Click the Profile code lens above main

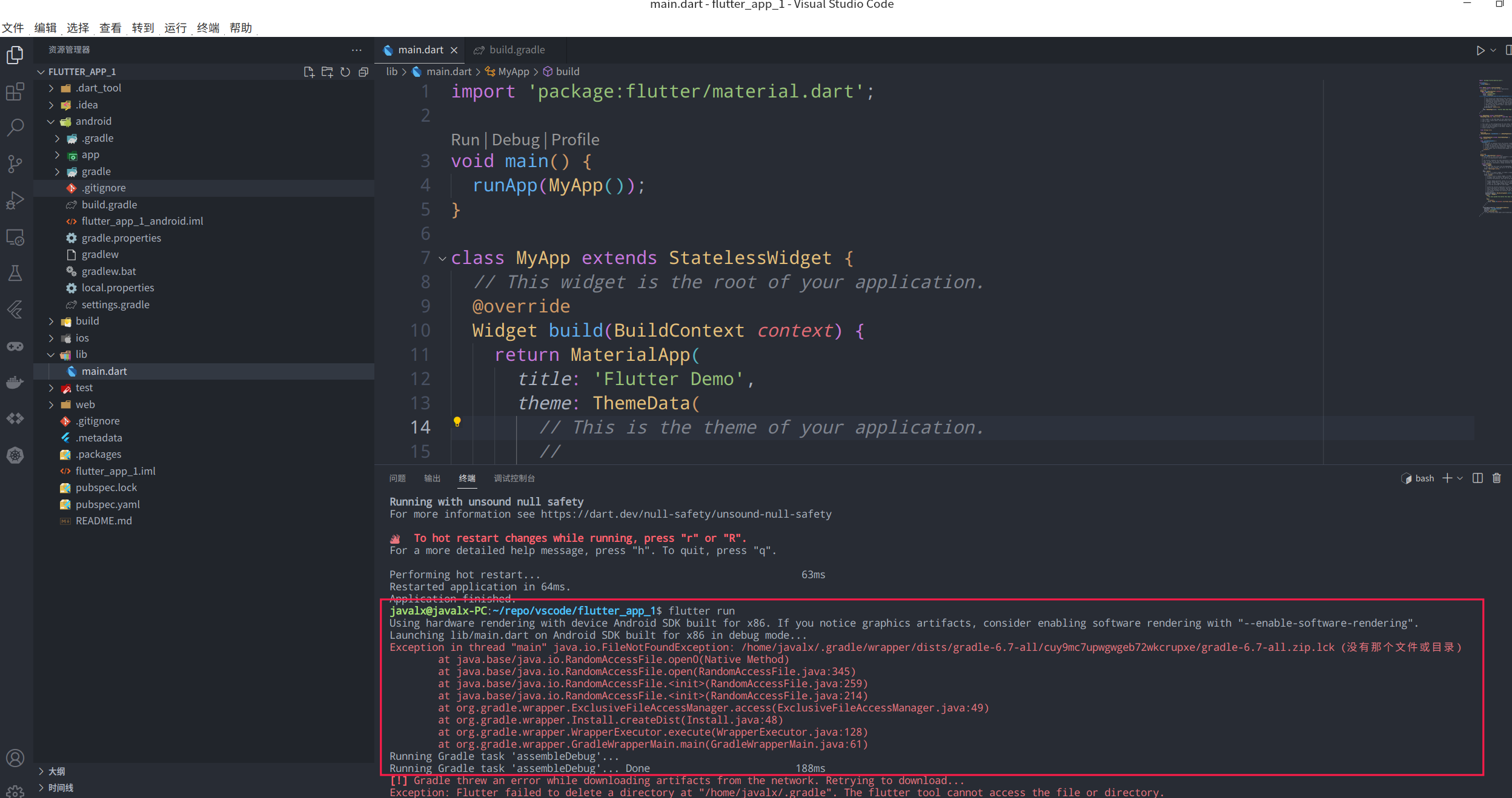(x=575, y=140)
